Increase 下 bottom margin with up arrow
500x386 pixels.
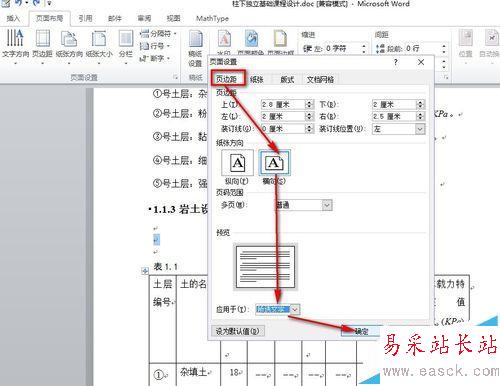(421, 102)
